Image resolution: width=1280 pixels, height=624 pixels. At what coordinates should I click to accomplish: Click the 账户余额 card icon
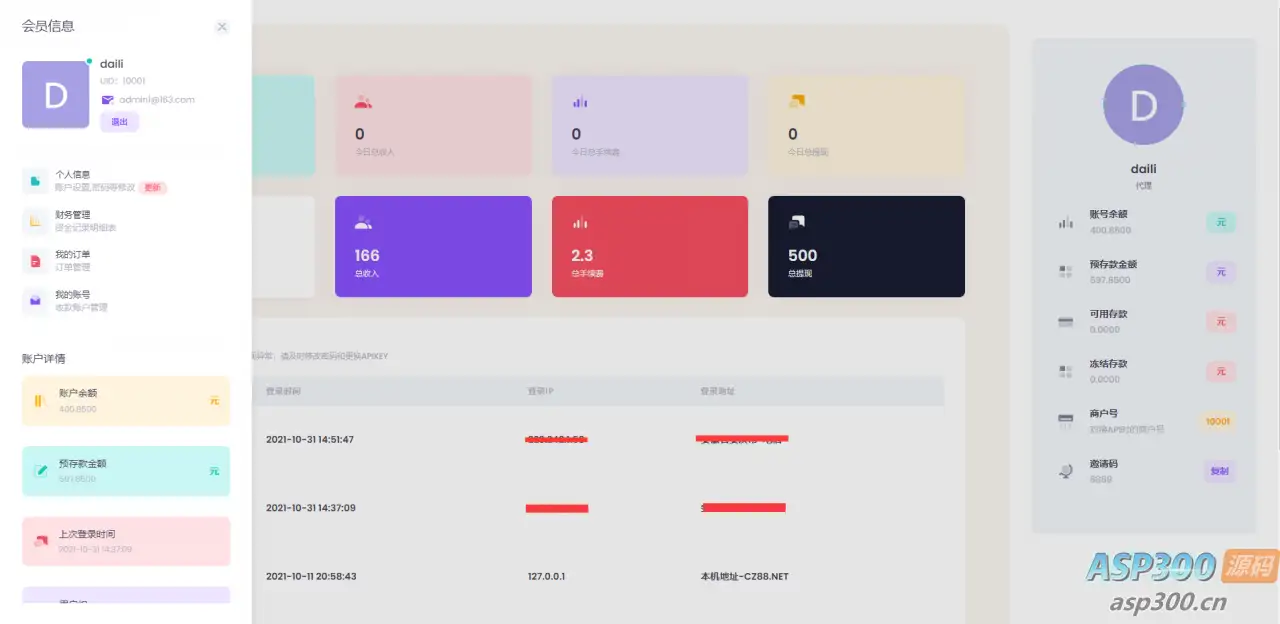click(40, 401)
